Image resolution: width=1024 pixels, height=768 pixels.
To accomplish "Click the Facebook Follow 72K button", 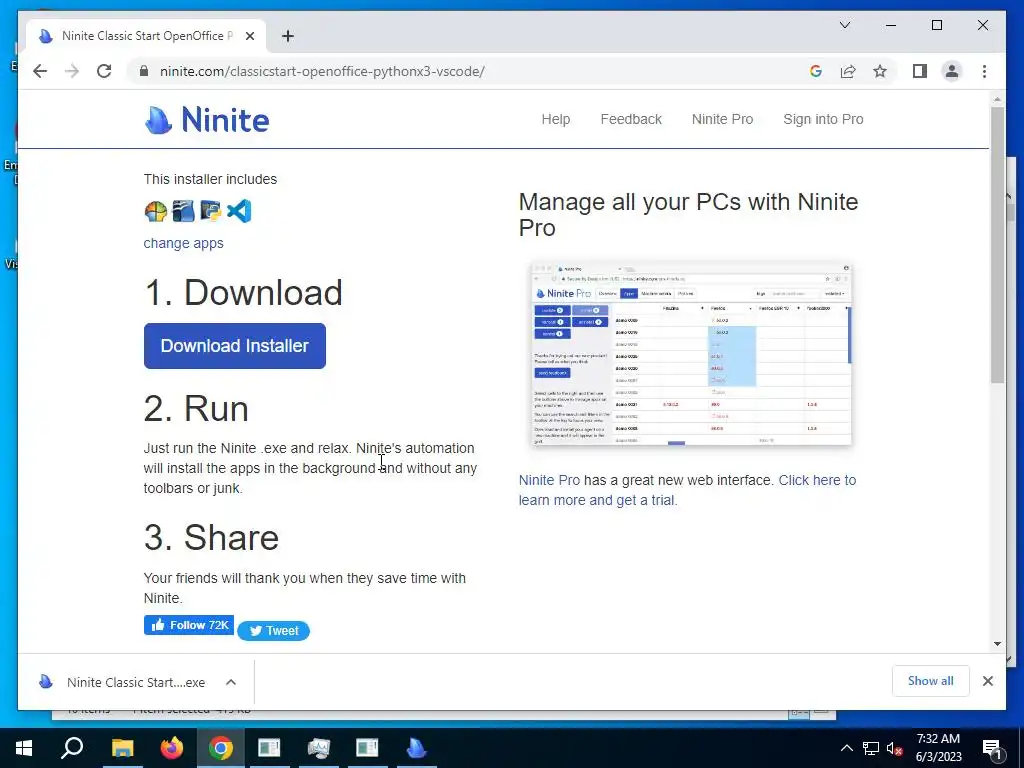I will 189,625.
